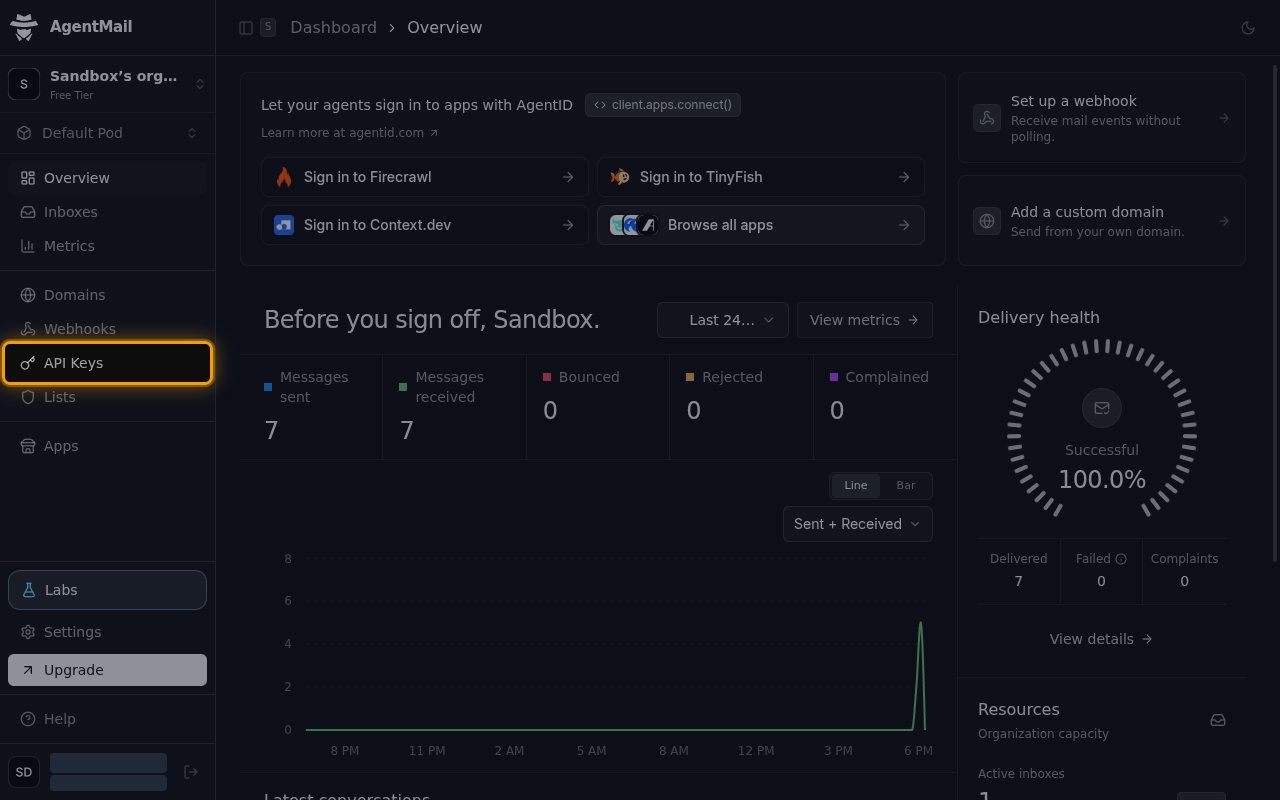
Task: Switch theme with the moon icon
Action: 1248,28
